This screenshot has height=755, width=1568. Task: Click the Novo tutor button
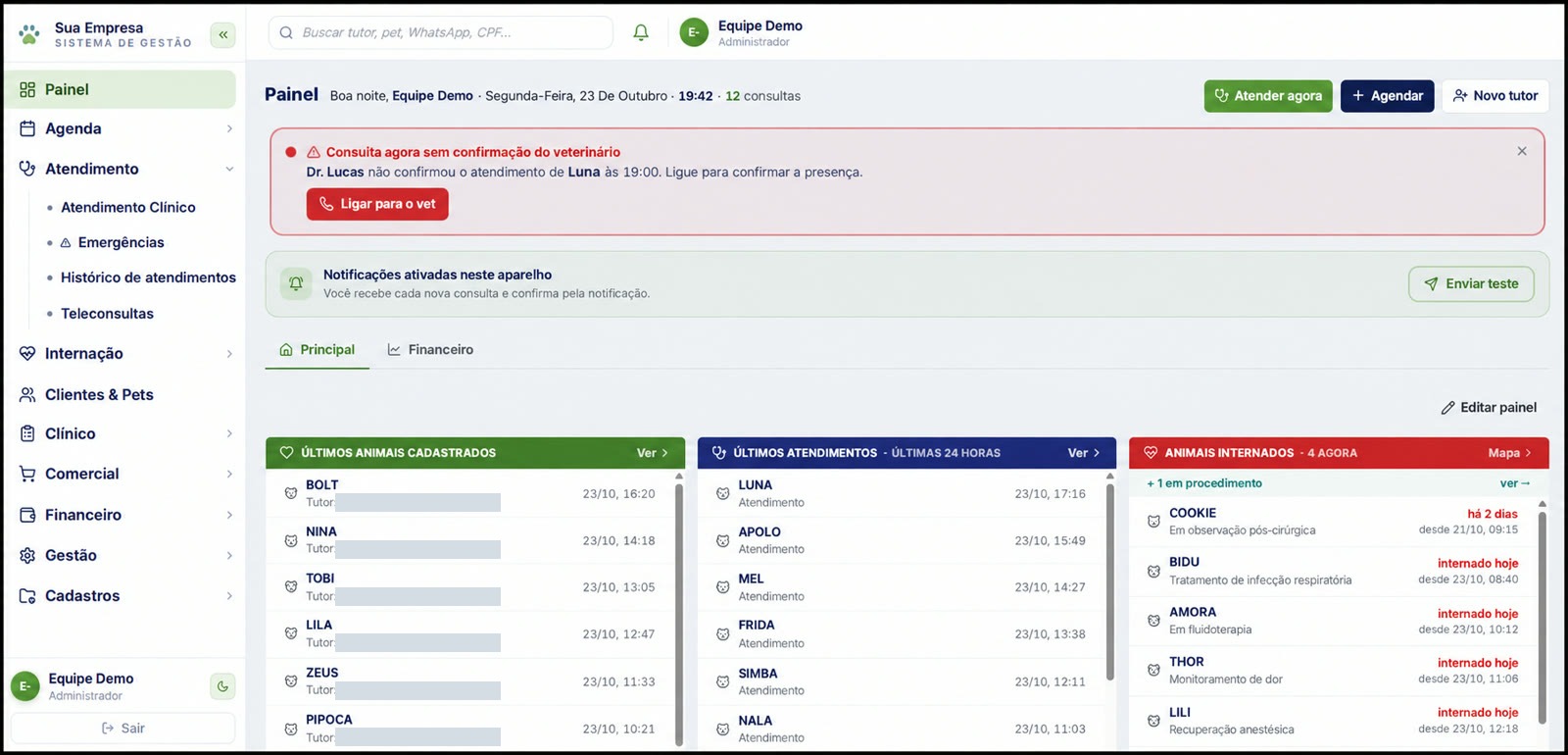coord(1495,96)
